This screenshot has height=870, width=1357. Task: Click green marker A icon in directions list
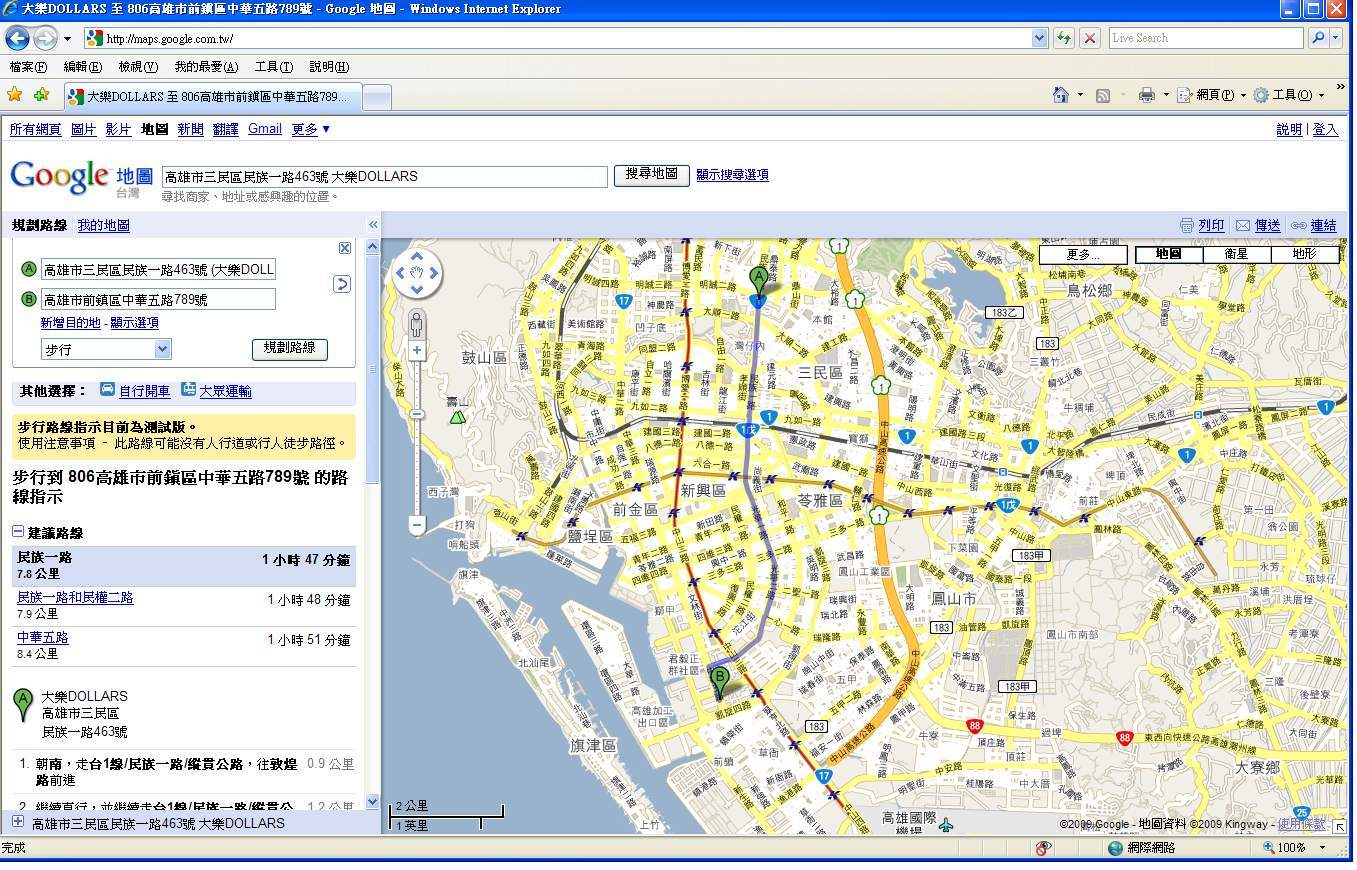pyautogui.click(x=23, y=704)
